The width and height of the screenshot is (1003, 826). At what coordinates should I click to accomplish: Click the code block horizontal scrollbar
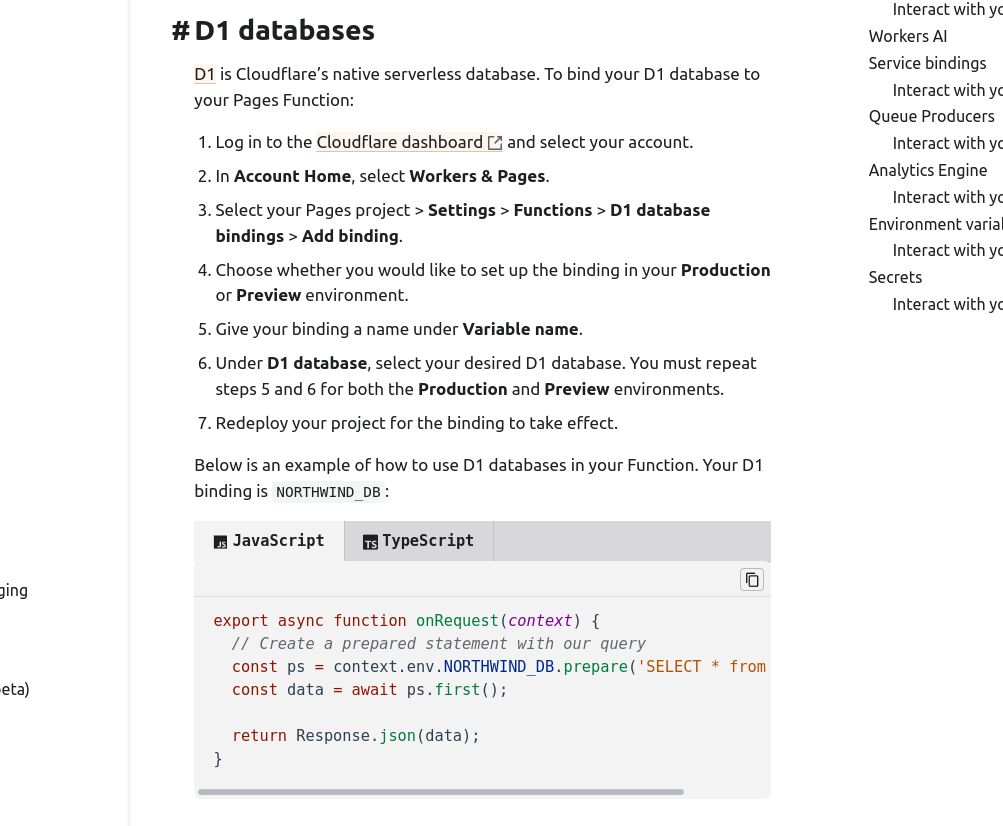point(440,792)
